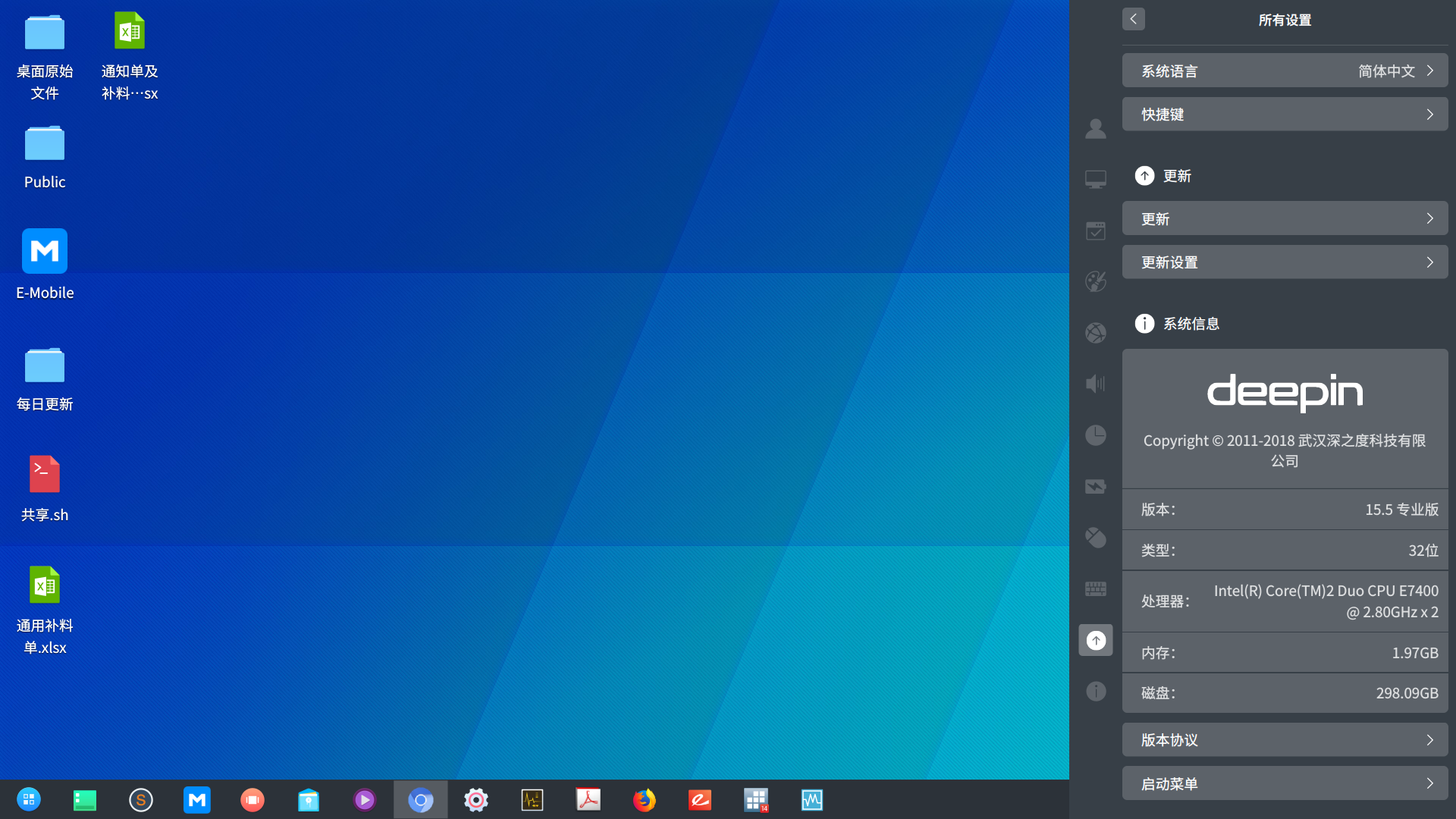Viewport: 1456px width, 819px height.
Task: Open the Mouse icon in settings sidebar
Action: click(x=1095, y=538)
